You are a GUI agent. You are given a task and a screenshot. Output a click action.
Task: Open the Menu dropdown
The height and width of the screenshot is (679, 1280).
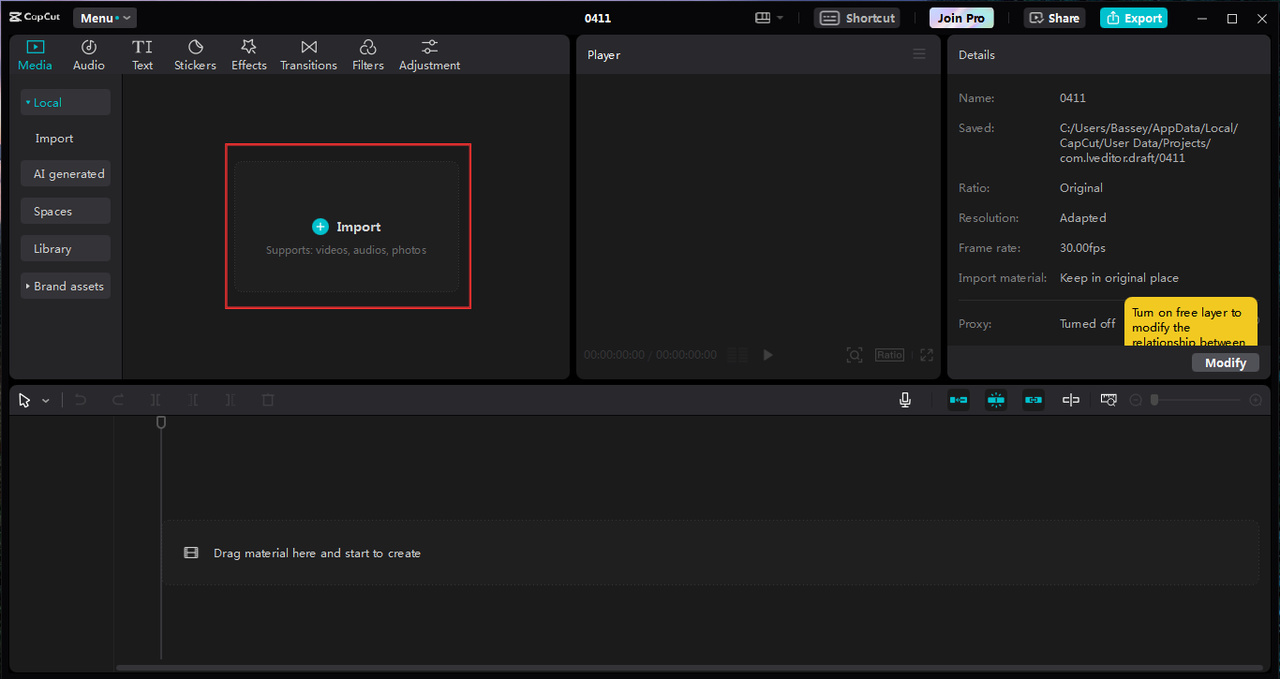point(104,18)
